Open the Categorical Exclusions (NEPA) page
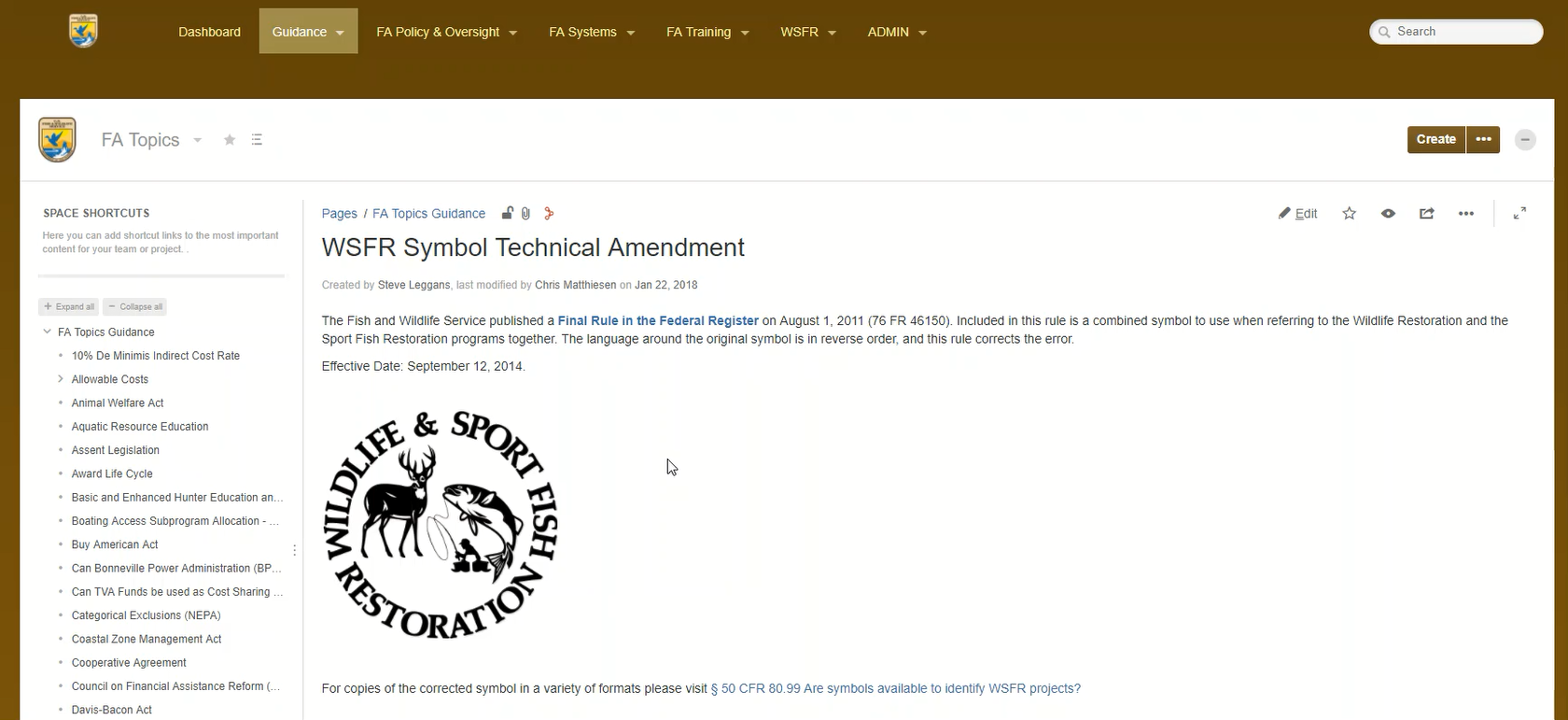Screen dimensions: 1568x720 147,615
